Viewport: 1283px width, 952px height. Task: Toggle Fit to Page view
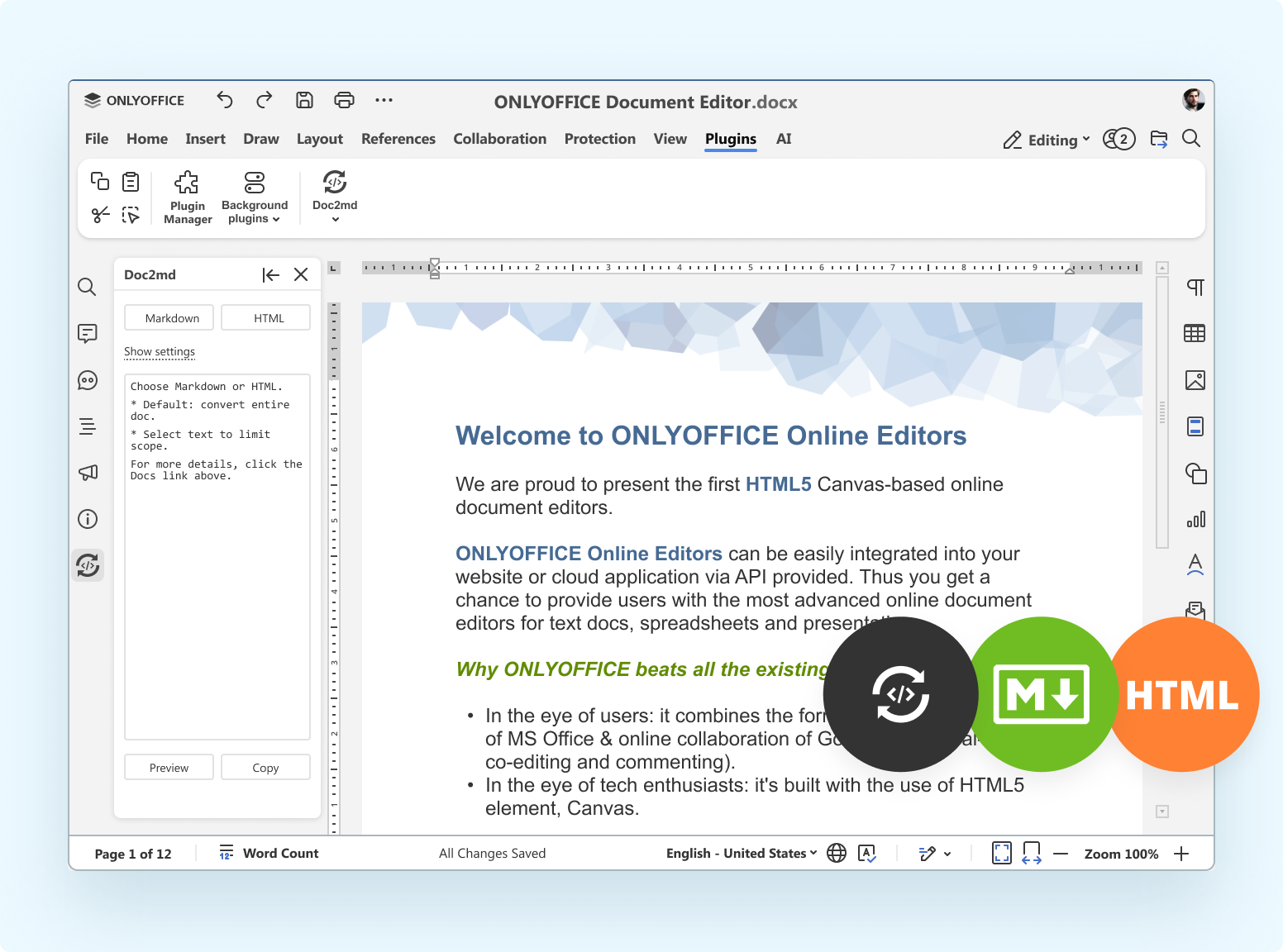click(x=1001, y=853)
